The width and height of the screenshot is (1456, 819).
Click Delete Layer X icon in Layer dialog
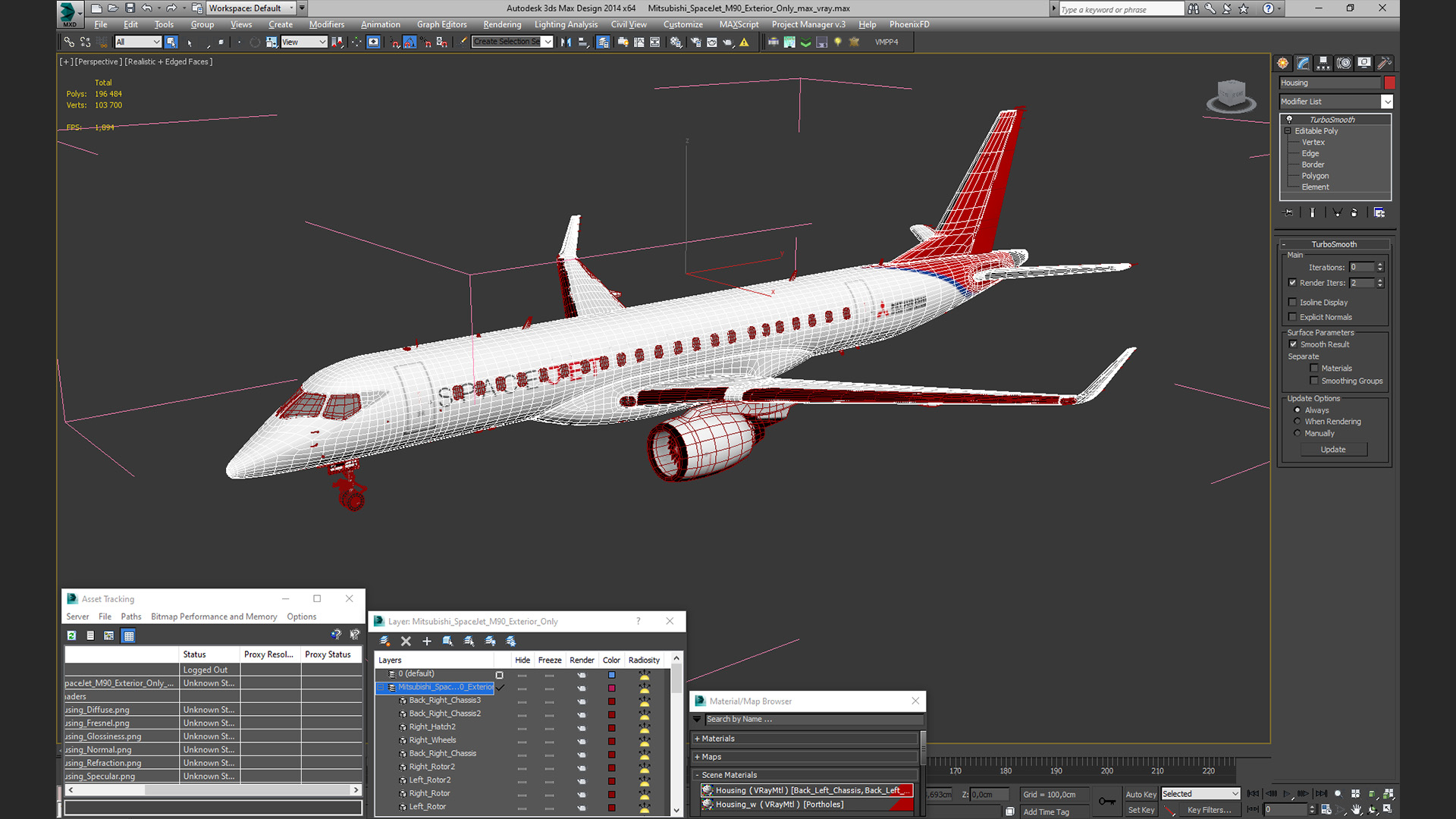pyautogui.click(x=406, y=641)
